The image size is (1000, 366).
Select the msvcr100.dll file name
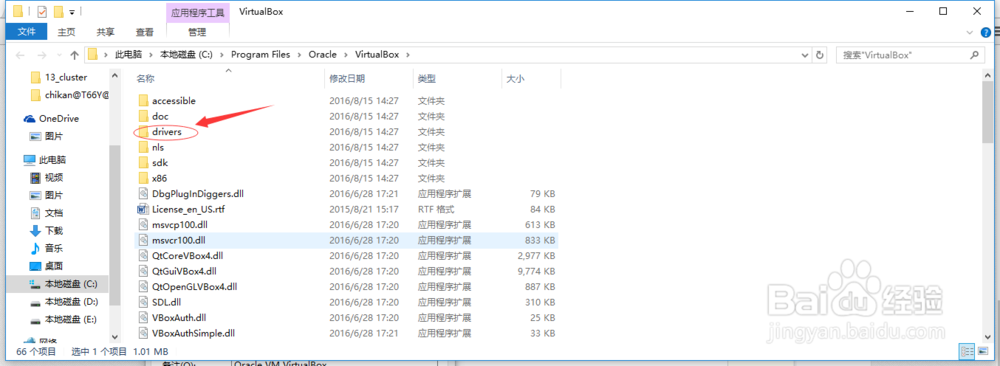coord(178,240)
